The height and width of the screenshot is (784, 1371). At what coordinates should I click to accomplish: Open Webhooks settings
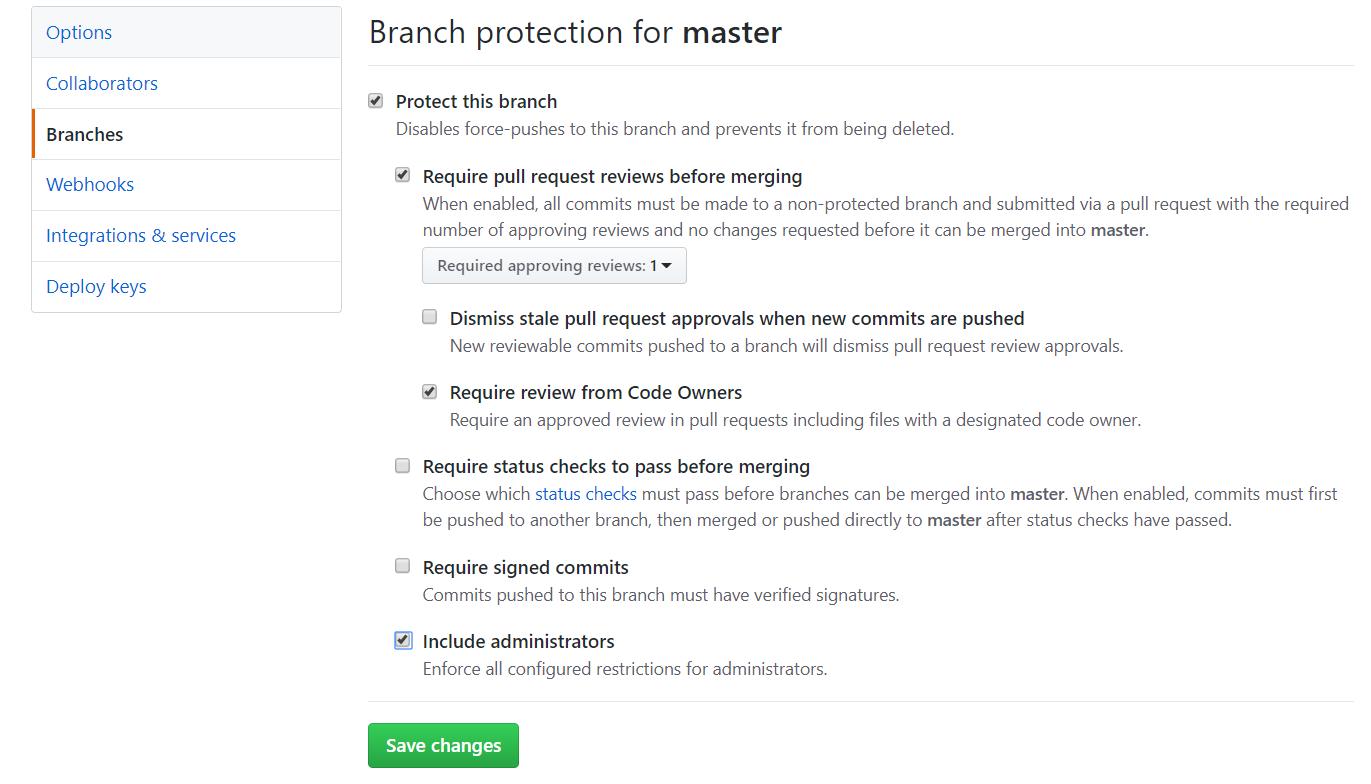[x=90, y=184]
